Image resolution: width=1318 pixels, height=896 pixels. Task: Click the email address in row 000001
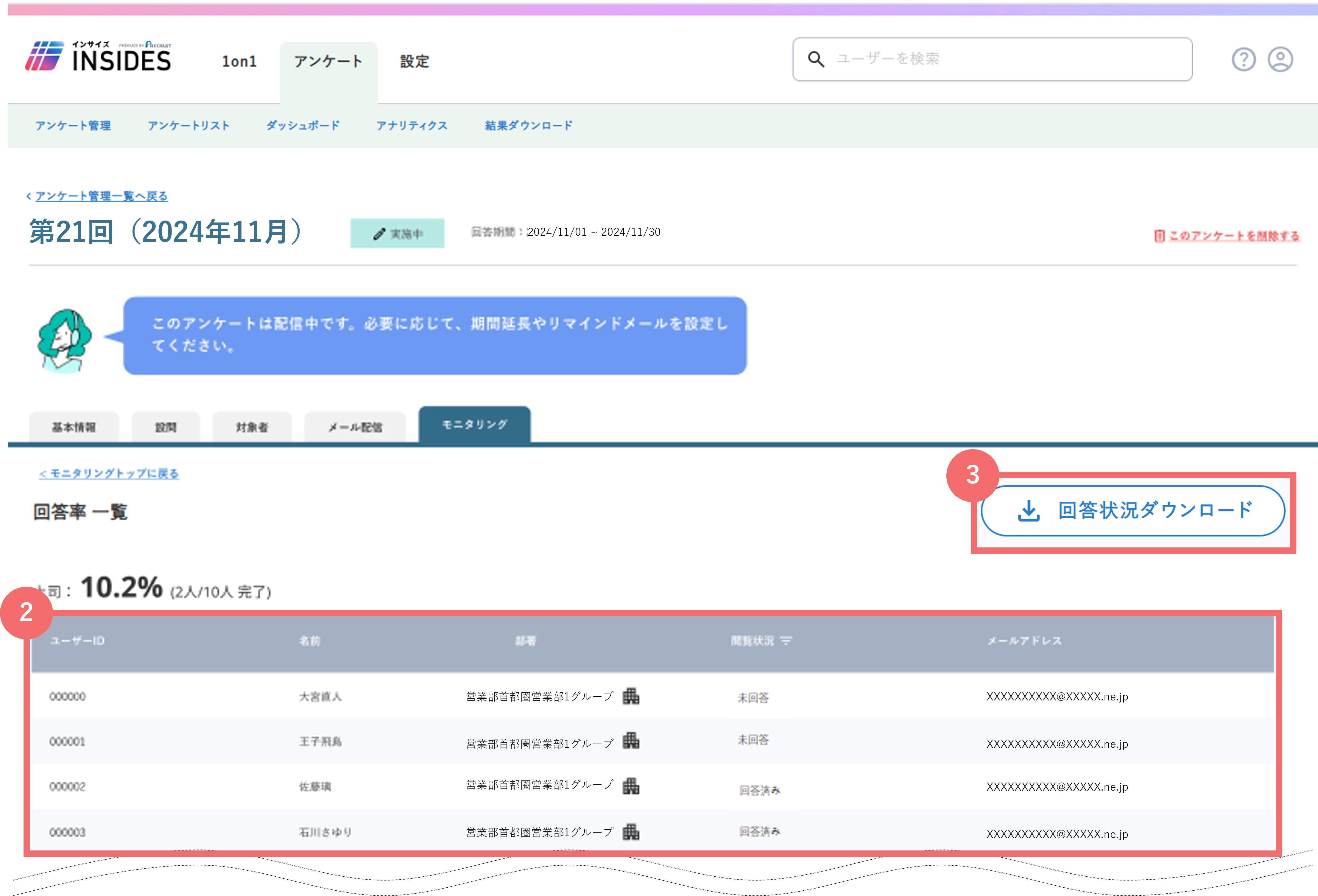click(1057, 744)
